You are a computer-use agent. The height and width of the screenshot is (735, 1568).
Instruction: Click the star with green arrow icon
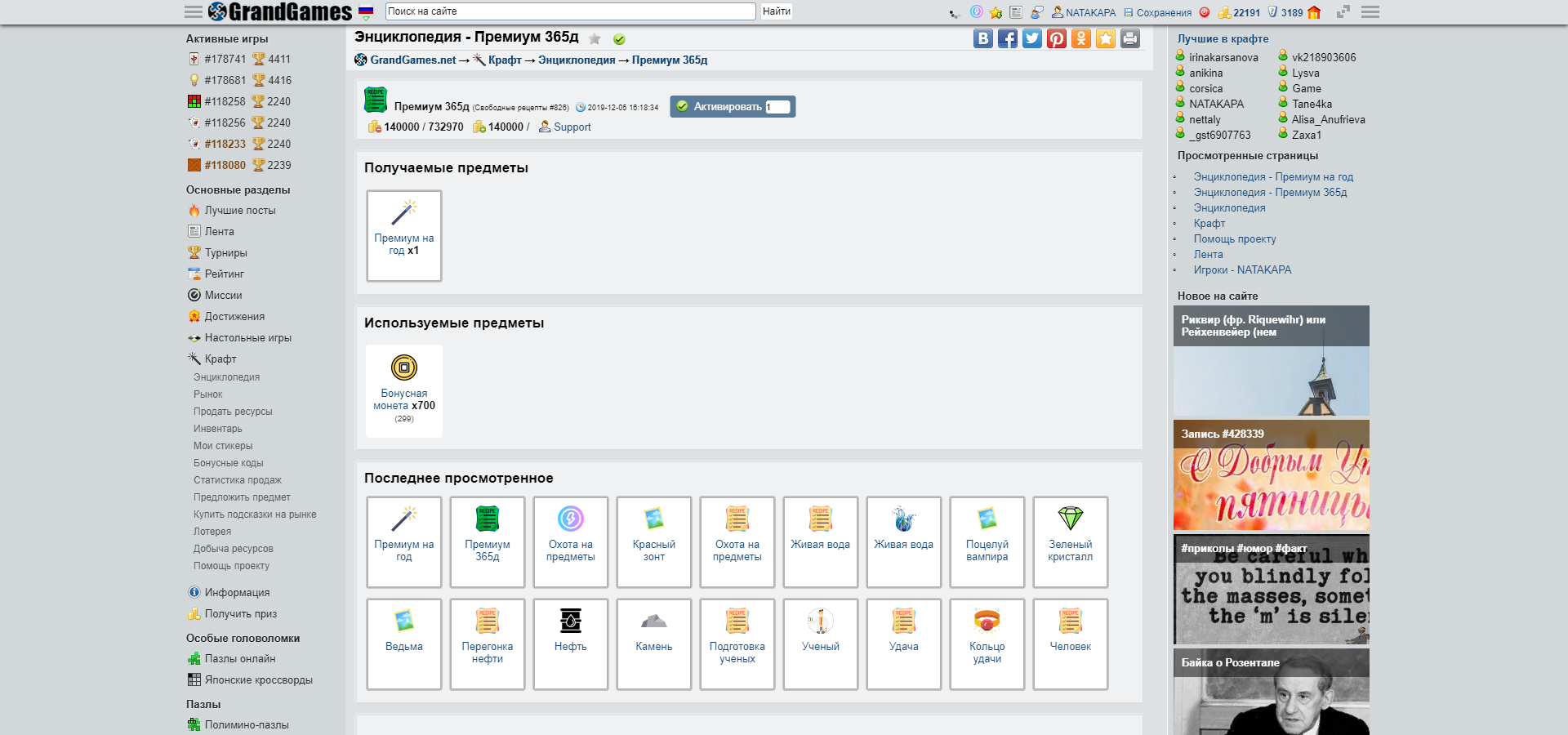[996, 12]
